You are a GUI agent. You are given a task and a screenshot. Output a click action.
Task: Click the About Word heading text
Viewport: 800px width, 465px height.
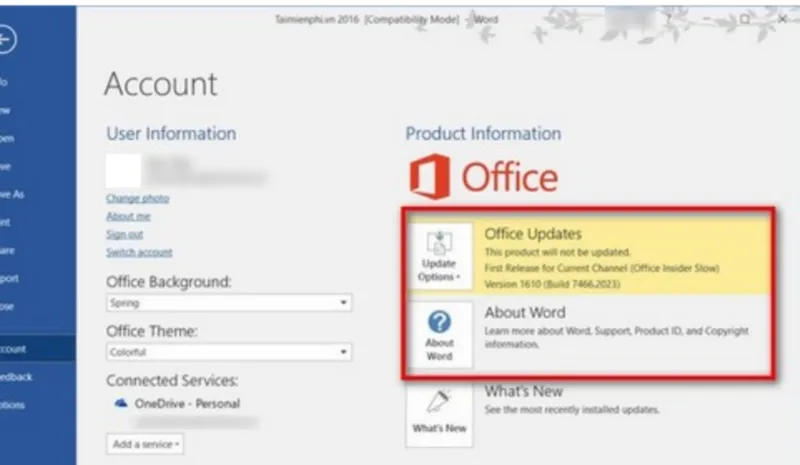pyautogui.click(x=525, y=312)
